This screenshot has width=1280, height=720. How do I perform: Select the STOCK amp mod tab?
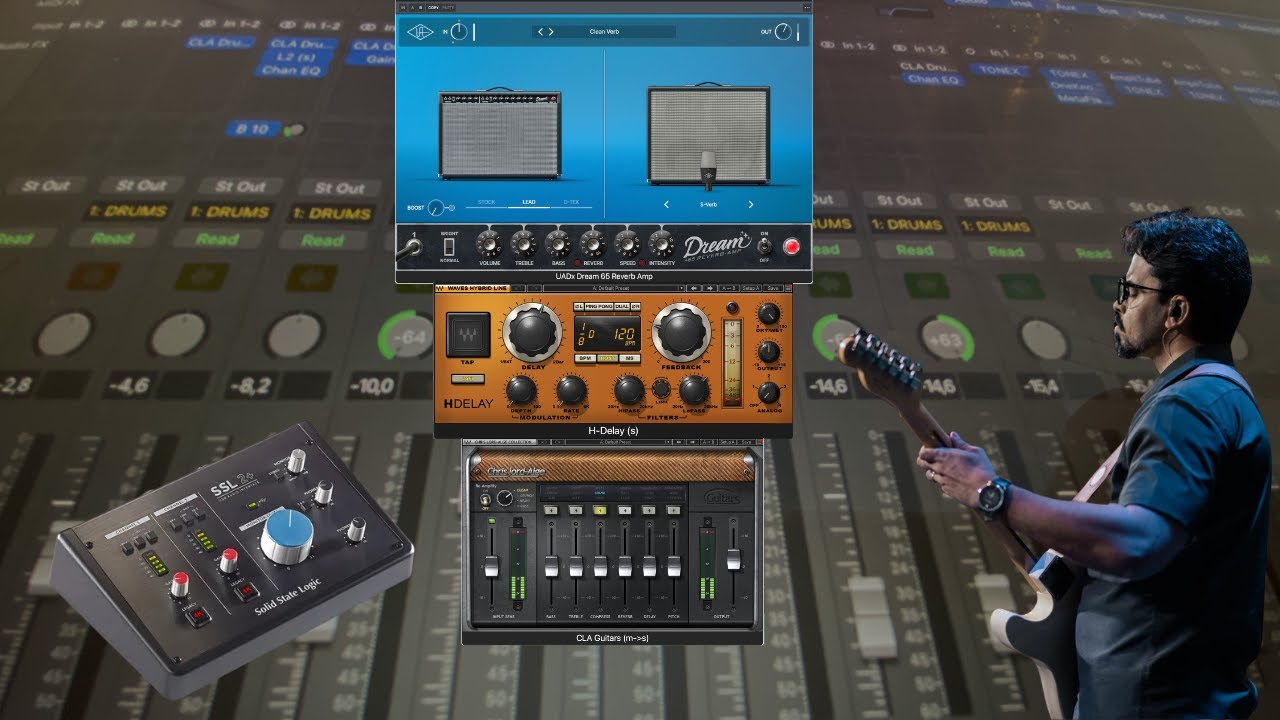tap(486, 202)
